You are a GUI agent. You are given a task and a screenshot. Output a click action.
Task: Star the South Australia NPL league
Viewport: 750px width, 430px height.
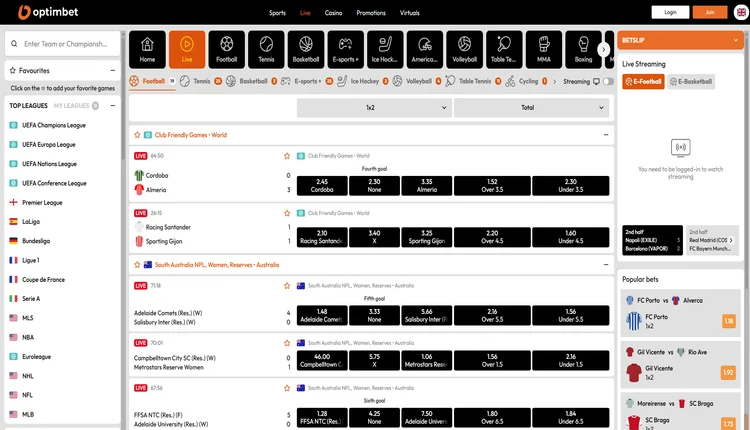(137, 265)
